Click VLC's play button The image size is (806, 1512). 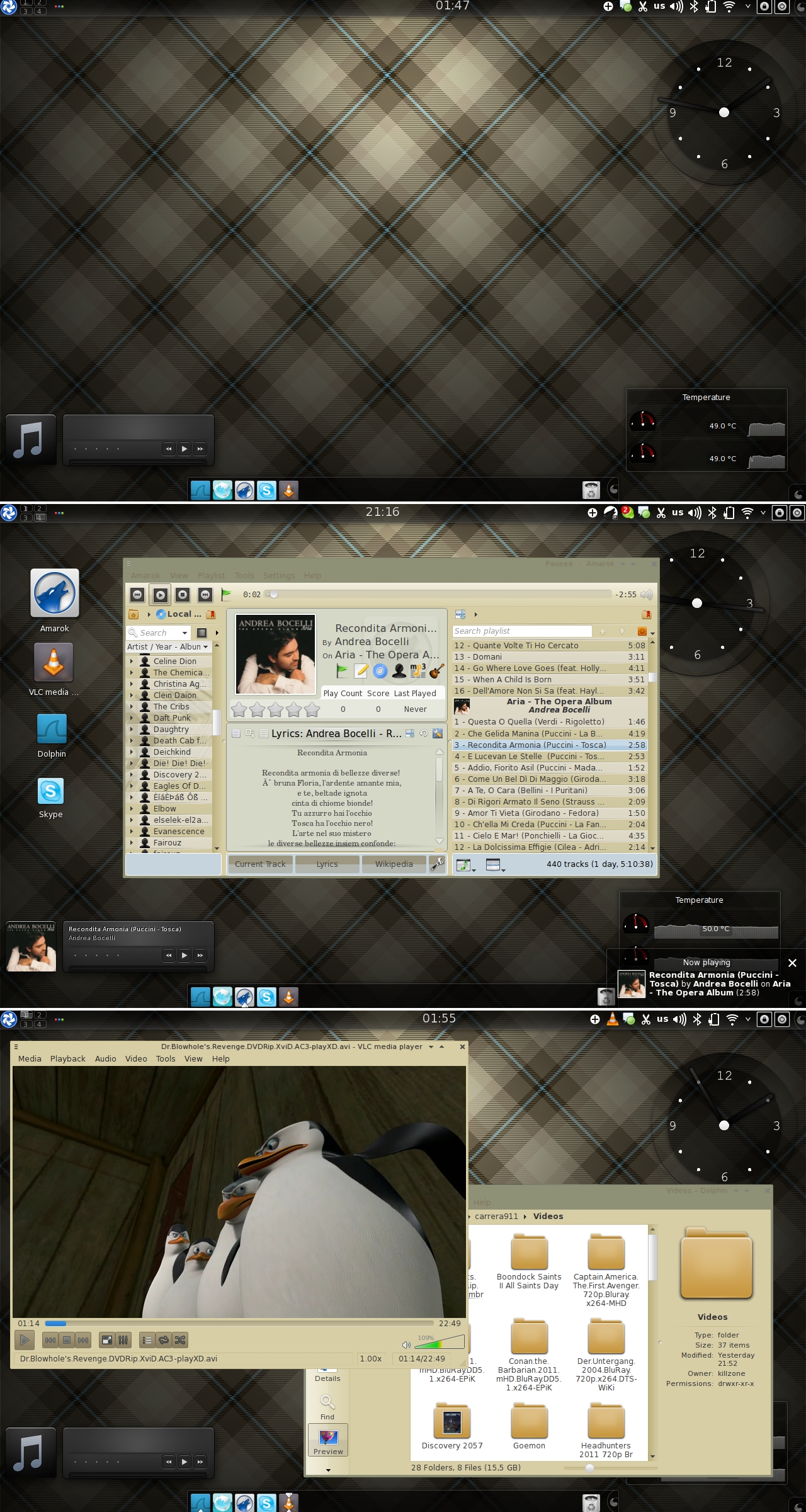tap(25, 1340)
